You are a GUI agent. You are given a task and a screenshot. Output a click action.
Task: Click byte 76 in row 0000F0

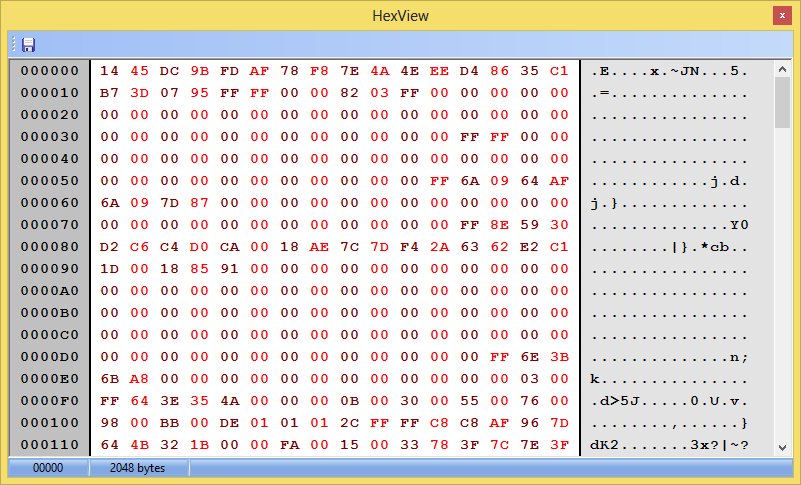click(530, 400)
